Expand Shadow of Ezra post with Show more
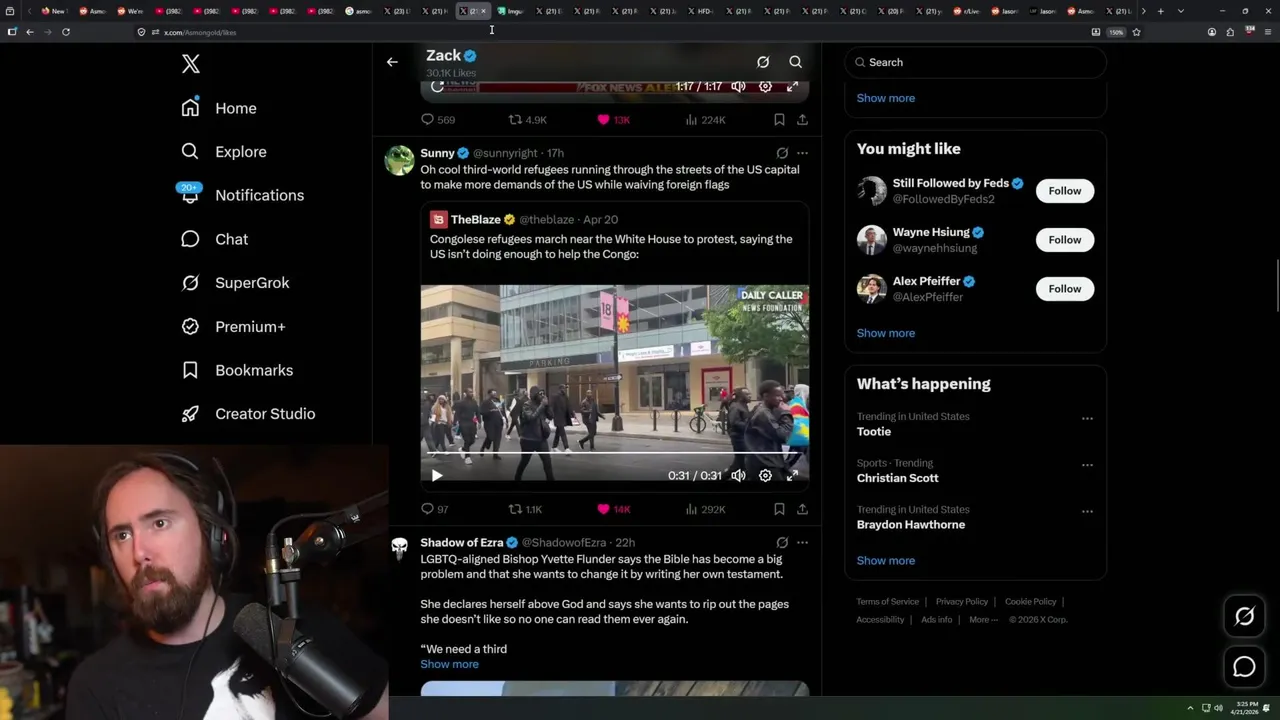Screen dimensions: 1280x720 (x=449, y=664)
